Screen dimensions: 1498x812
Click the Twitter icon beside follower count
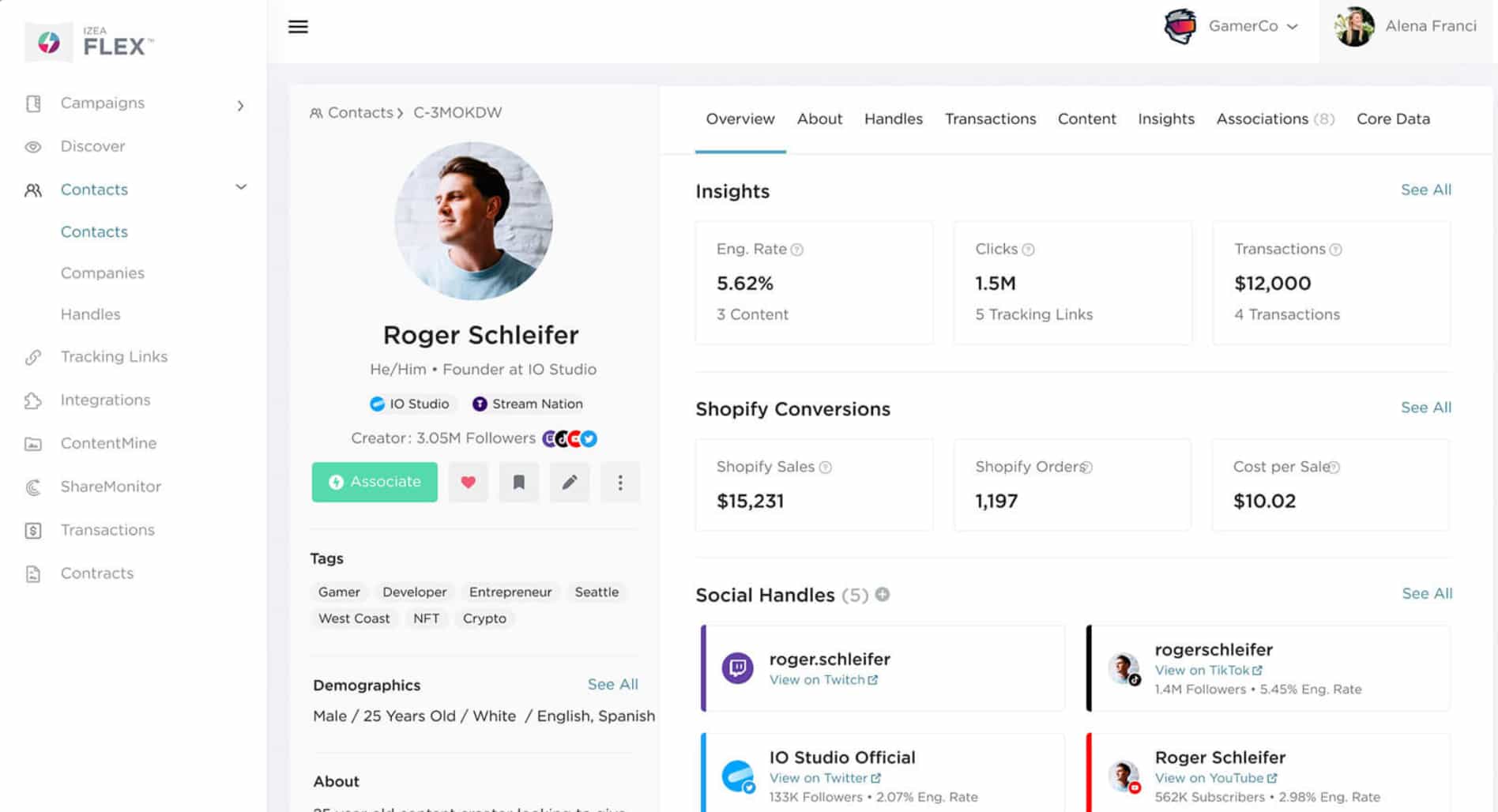[589, 438]
